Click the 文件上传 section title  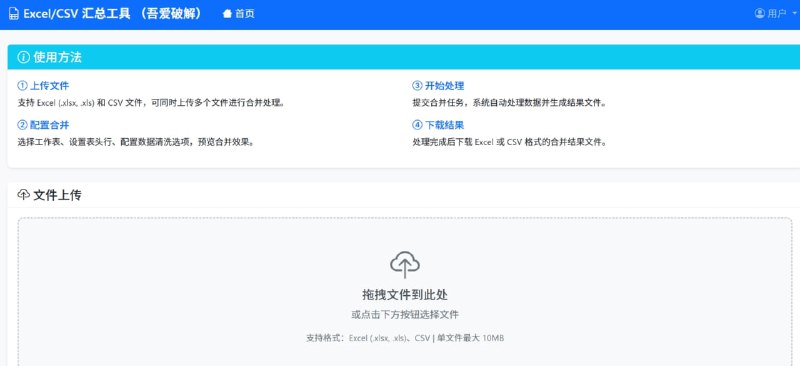tap(57, 195)
